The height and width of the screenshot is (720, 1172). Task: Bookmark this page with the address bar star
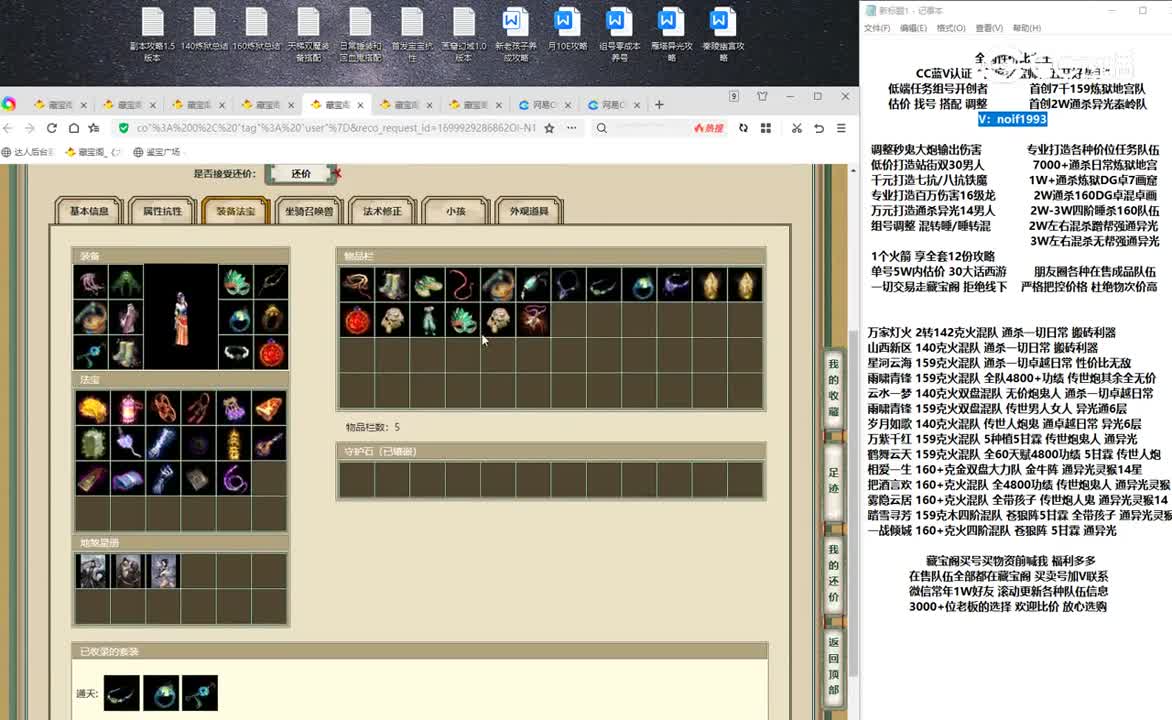pos(549,129)
